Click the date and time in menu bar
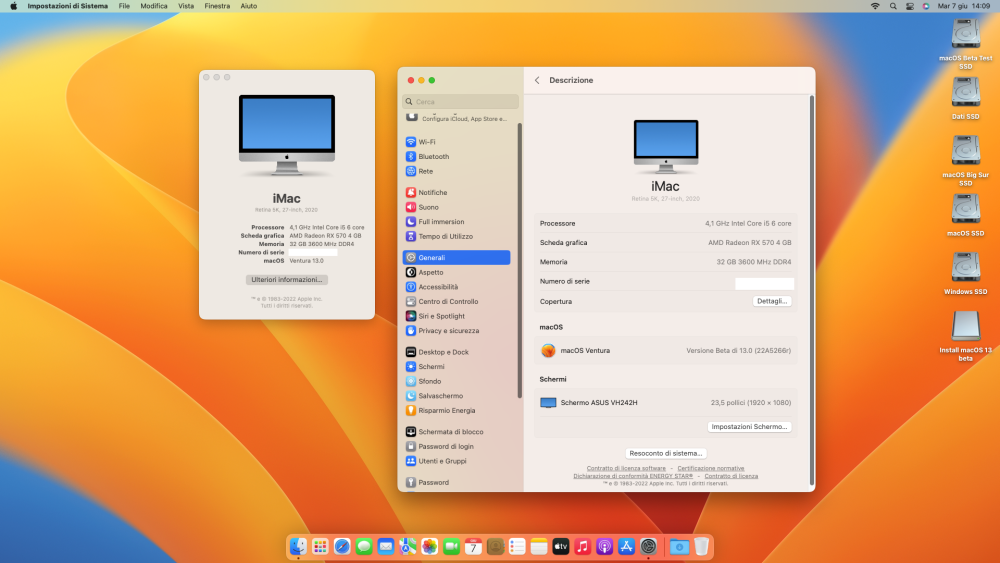The height and width of the screenshot is (563, 1000). (964, 6)
